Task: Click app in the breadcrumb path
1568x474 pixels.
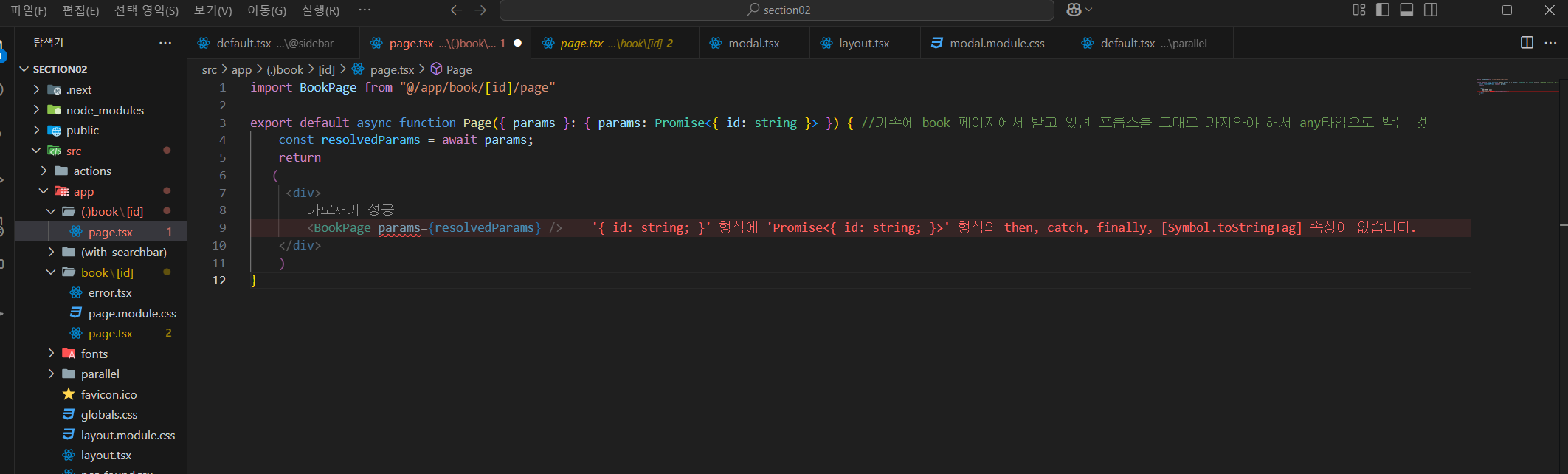Action: pyautogui.click(x=241, y=69)
